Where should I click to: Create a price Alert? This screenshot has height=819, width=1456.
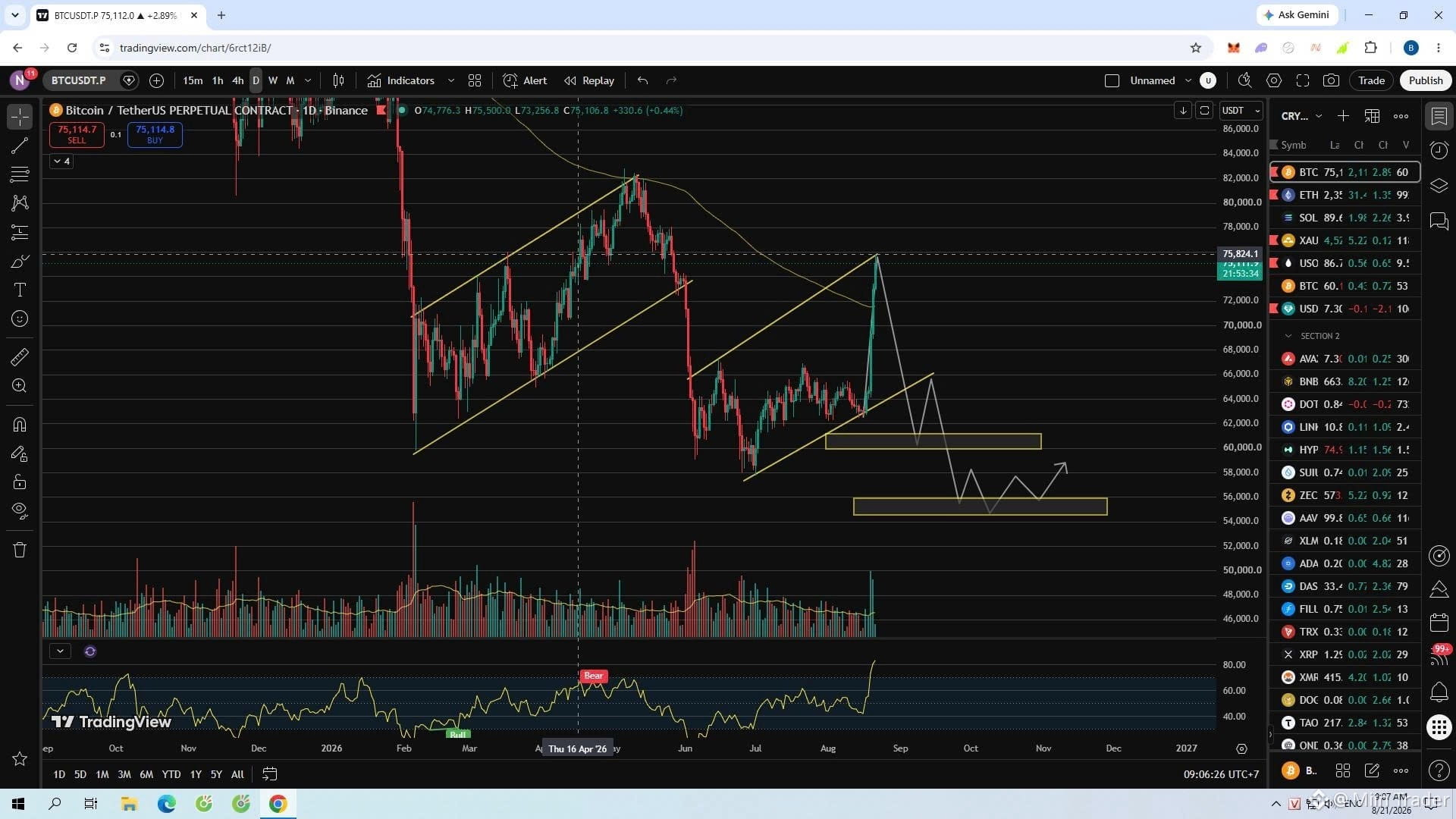click(x=525, y=80)
